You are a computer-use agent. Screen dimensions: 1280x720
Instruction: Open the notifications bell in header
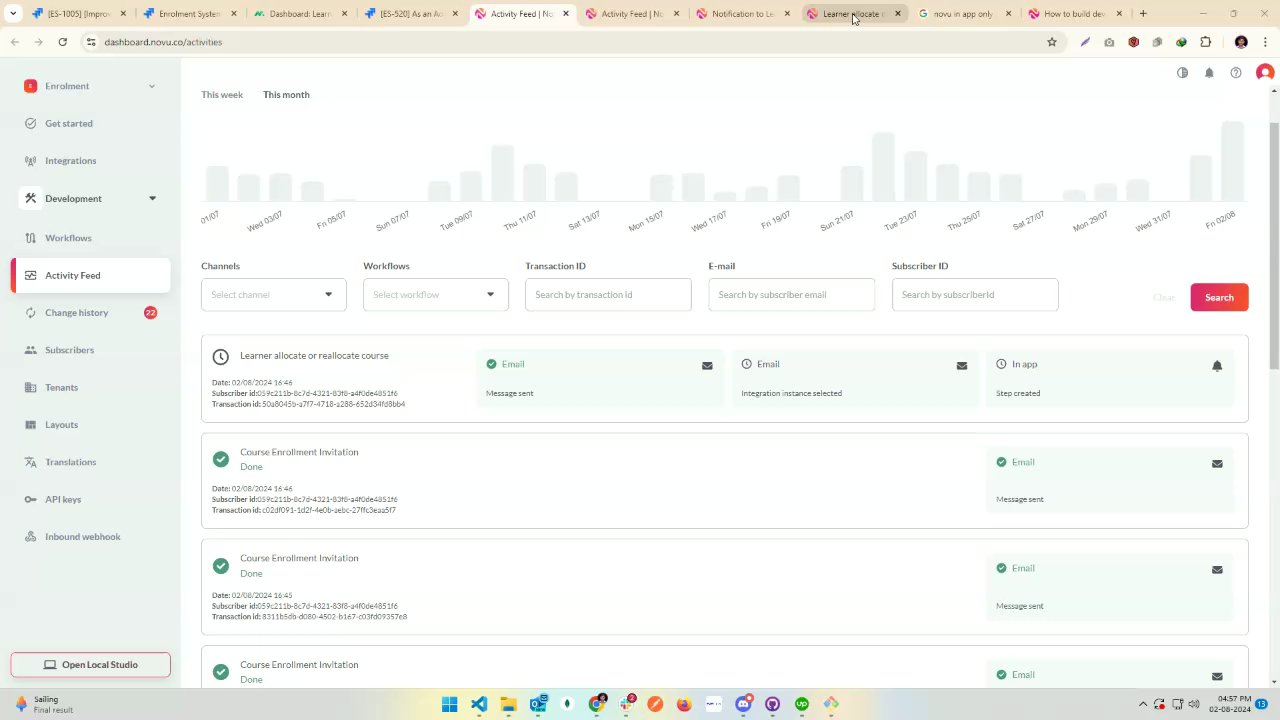click(x=1209, y=73)
